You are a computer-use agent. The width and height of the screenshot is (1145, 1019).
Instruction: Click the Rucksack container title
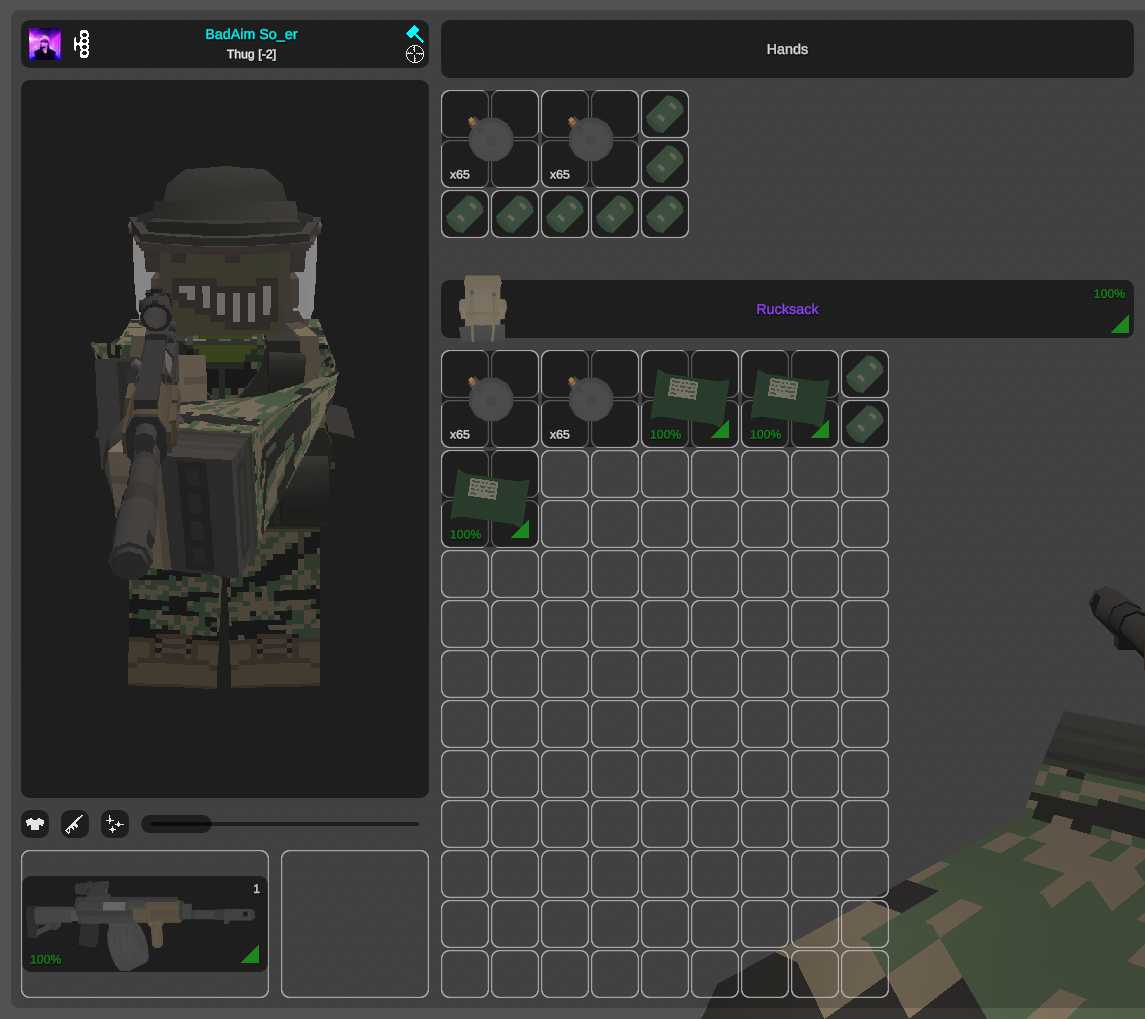pyautogui.click(x=787, y=309)
